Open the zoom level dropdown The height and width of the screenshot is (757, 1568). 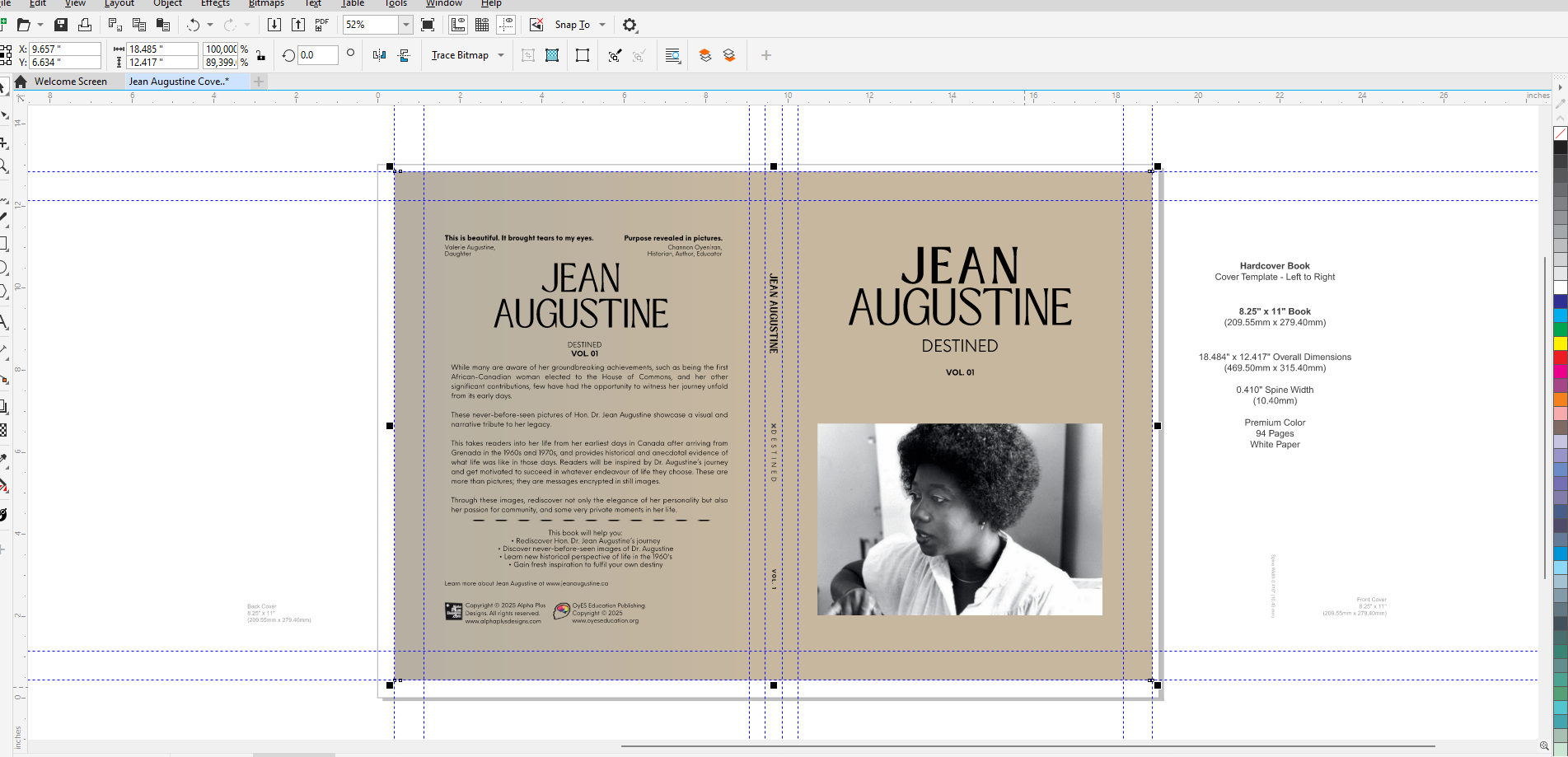[x=405, y=25]
